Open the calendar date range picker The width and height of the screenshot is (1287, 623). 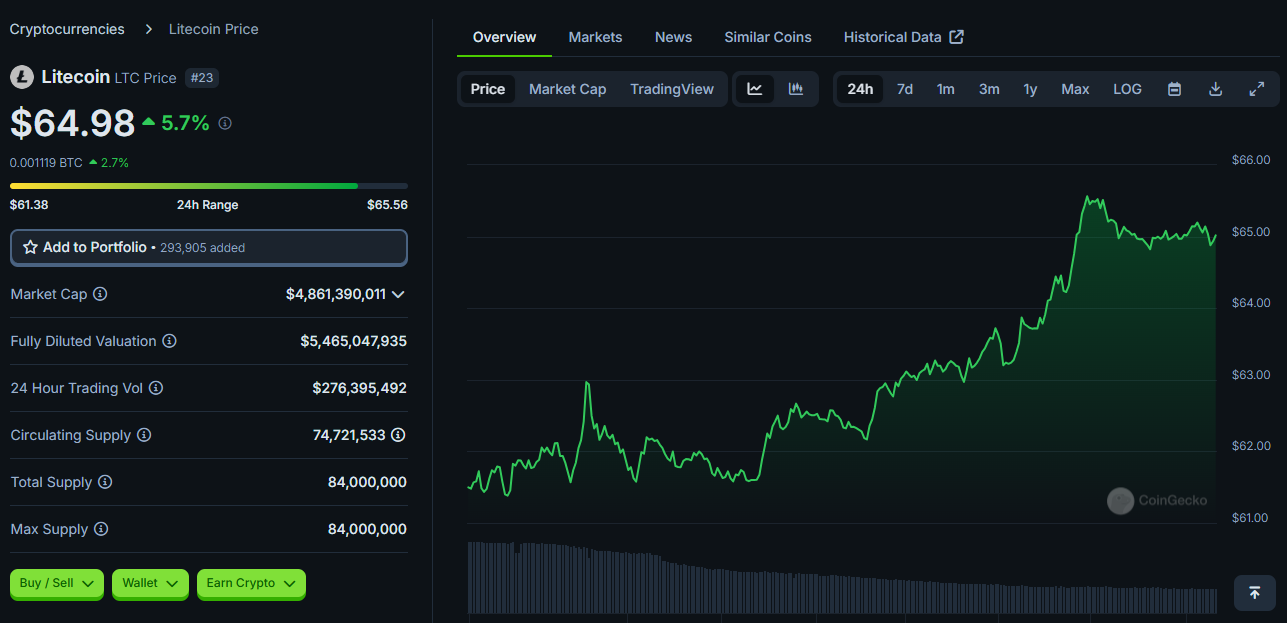click(x=1175, y=89)
